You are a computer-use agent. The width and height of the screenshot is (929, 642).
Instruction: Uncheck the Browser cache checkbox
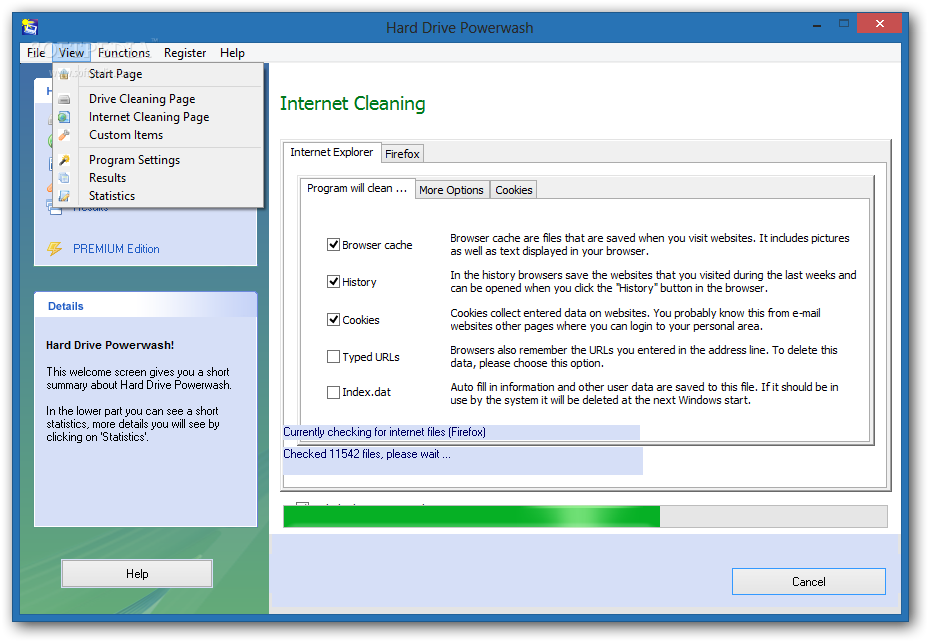pyautogui.click(x=334, y=245)
